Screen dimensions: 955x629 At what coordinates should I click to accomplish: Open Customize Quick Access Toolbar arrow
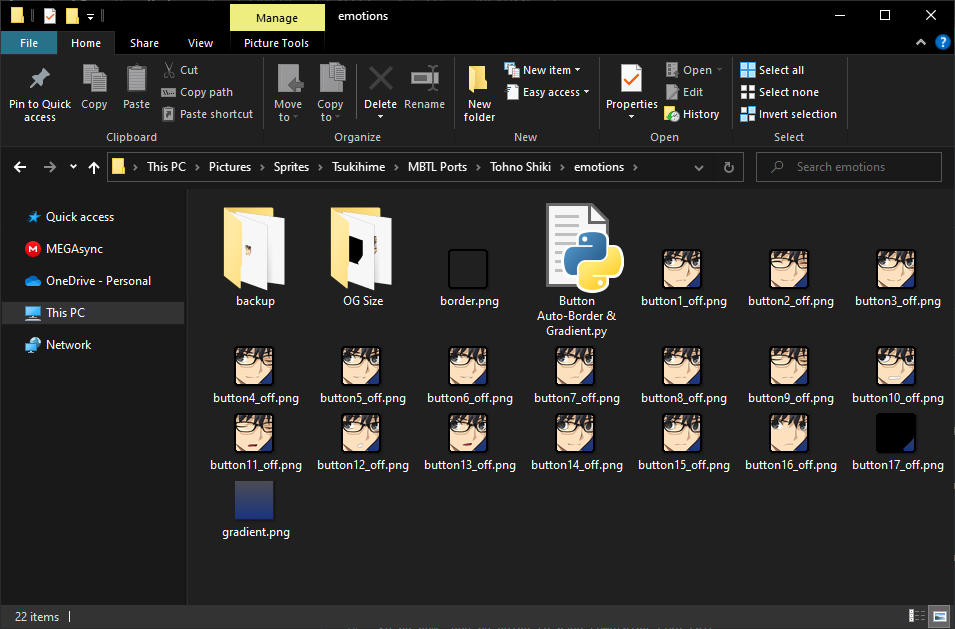click(90, 16)
